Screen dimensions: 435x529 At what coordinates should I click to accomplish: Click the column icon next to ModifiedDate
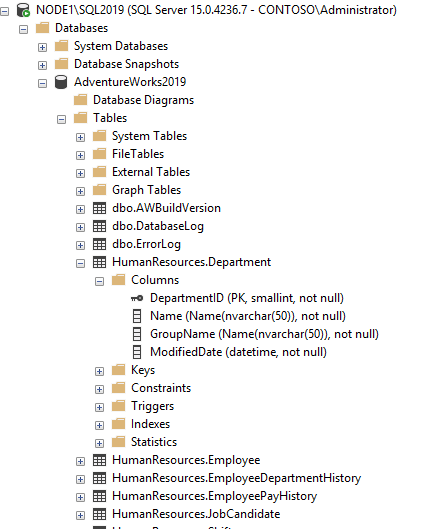click(137, 352)
